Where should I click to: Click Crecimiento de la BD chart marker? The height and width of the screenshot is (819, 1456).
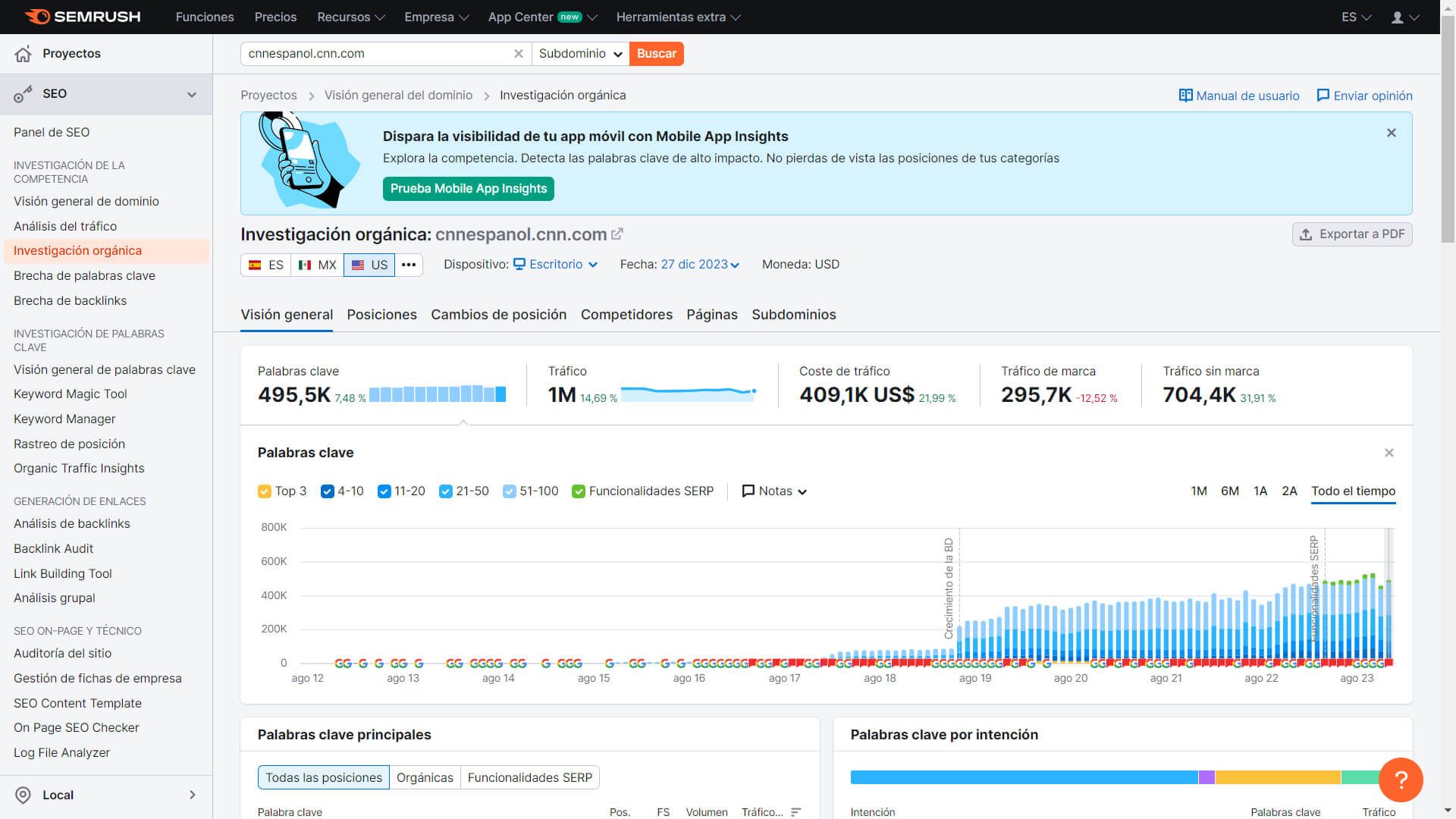click(949, 588)
